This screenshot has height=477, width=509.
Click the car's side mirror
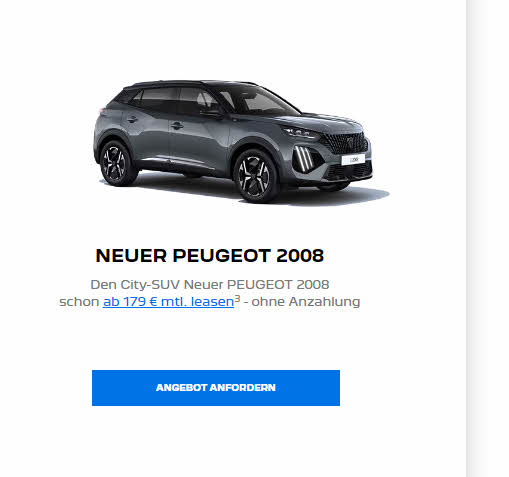(x=211, y=113)
